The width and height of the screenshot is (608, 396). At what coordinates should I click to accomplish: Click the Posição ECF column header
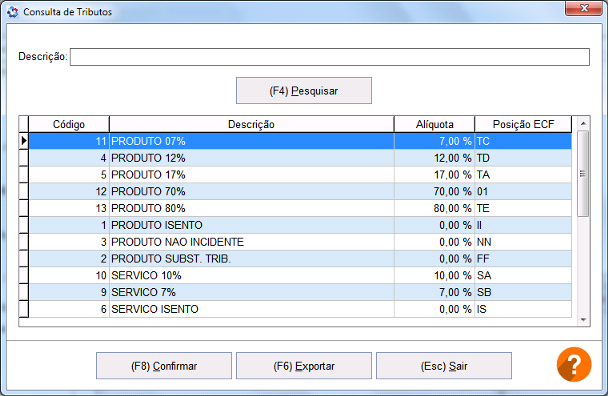(523, 125)
